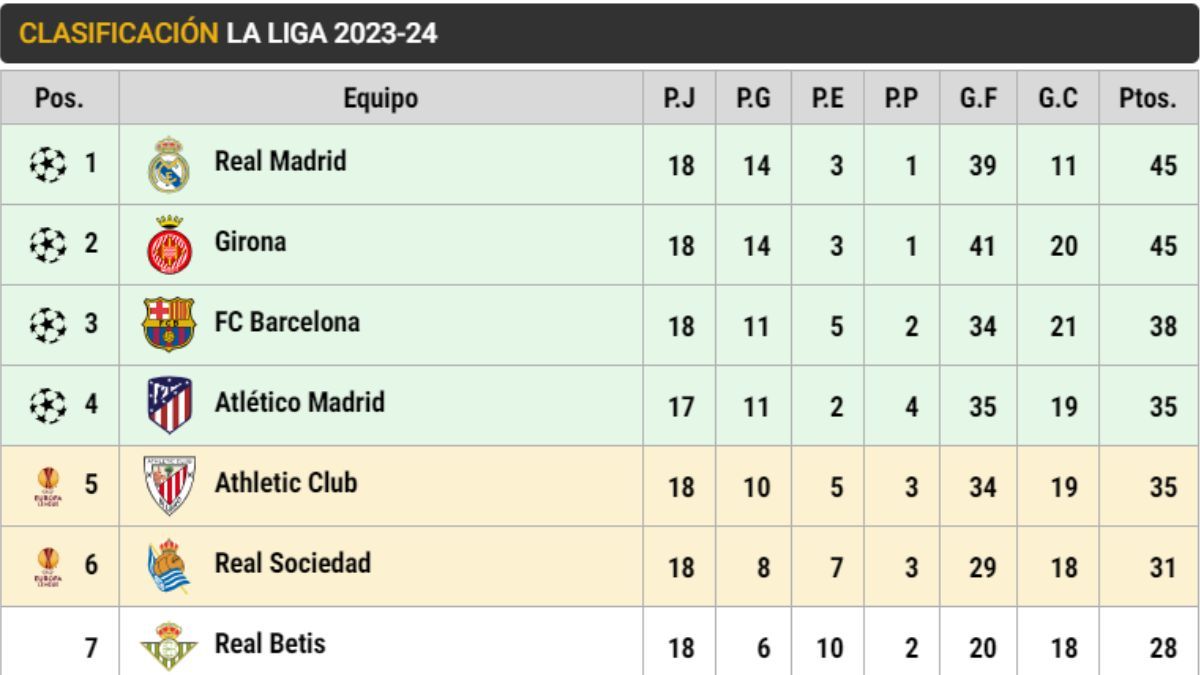Open the Athletic Club team name
Viewport: 1200px width, 675px height.
(x=285, y=483)
